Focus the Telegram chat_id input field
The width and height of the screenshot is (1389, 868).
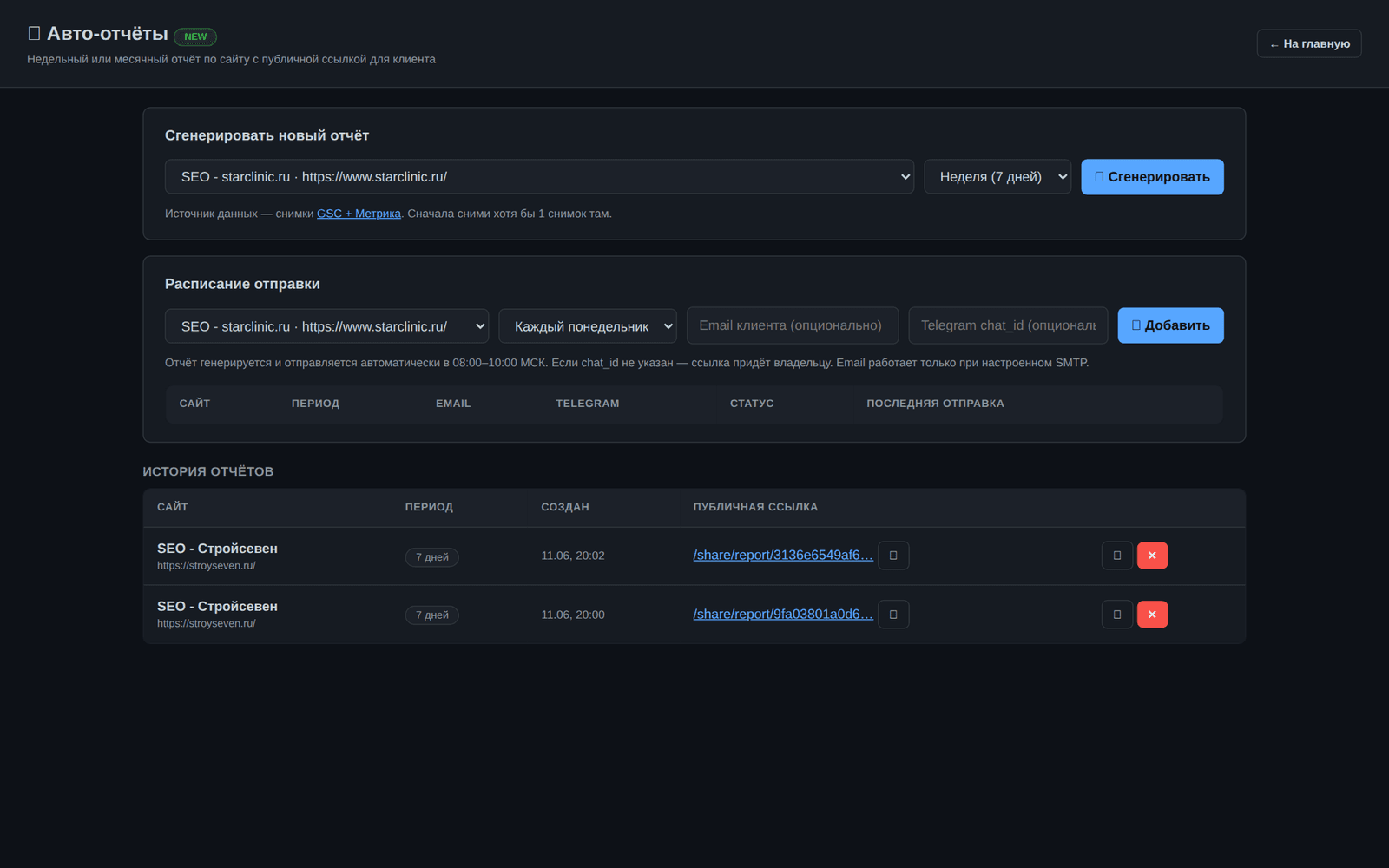(1008, 325)
